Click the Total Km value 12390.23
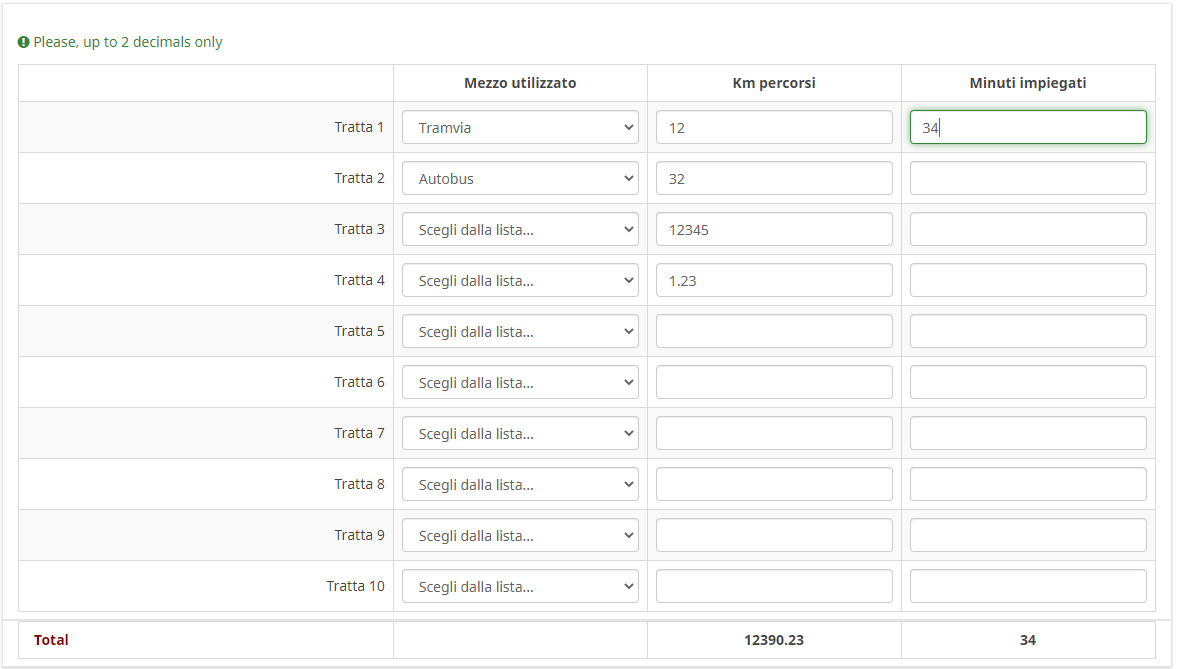The image size is (1178, 669). 774,640
